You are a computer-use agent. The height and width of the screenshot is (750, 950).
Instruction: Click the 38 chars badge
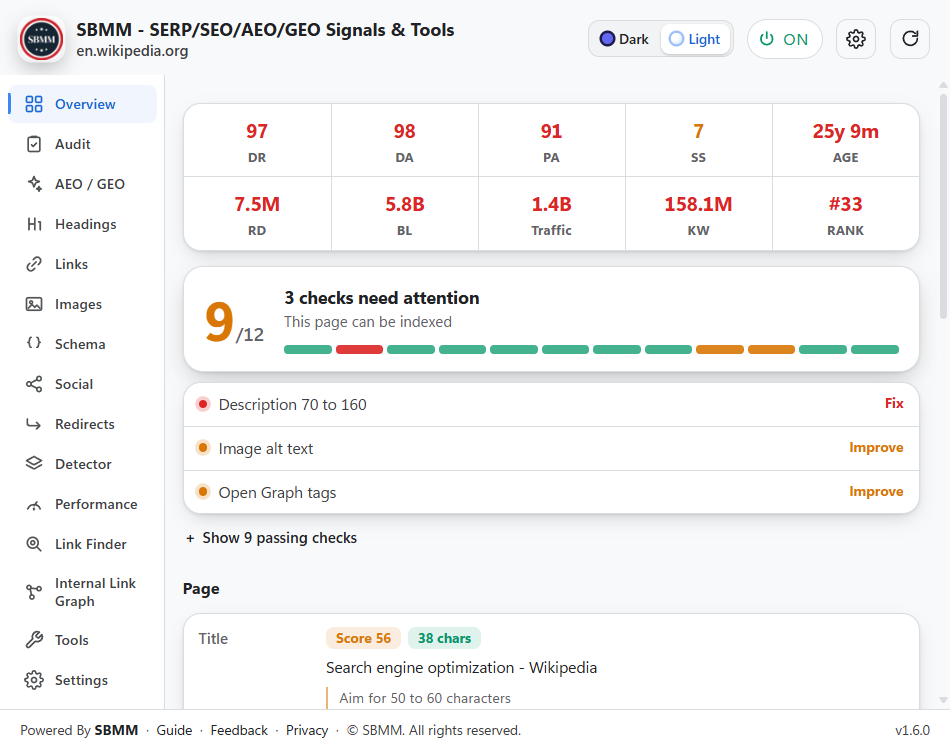pos(444,638)
